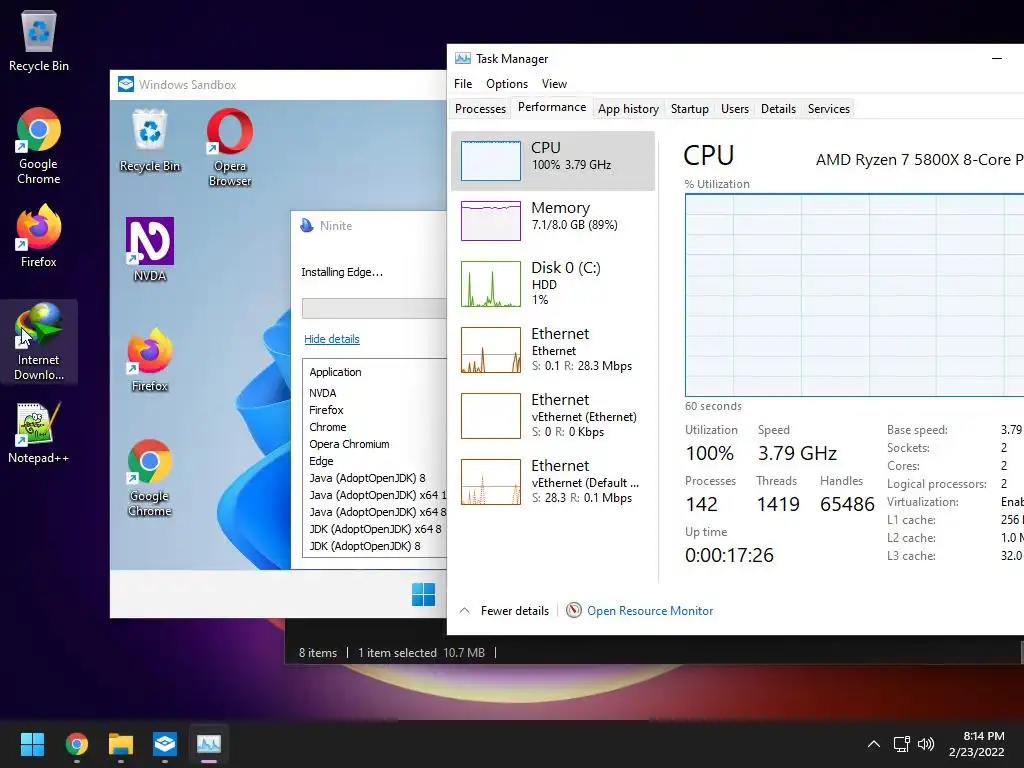
Task: Collapse Task Manager with Fewer details
Action: 504,611
